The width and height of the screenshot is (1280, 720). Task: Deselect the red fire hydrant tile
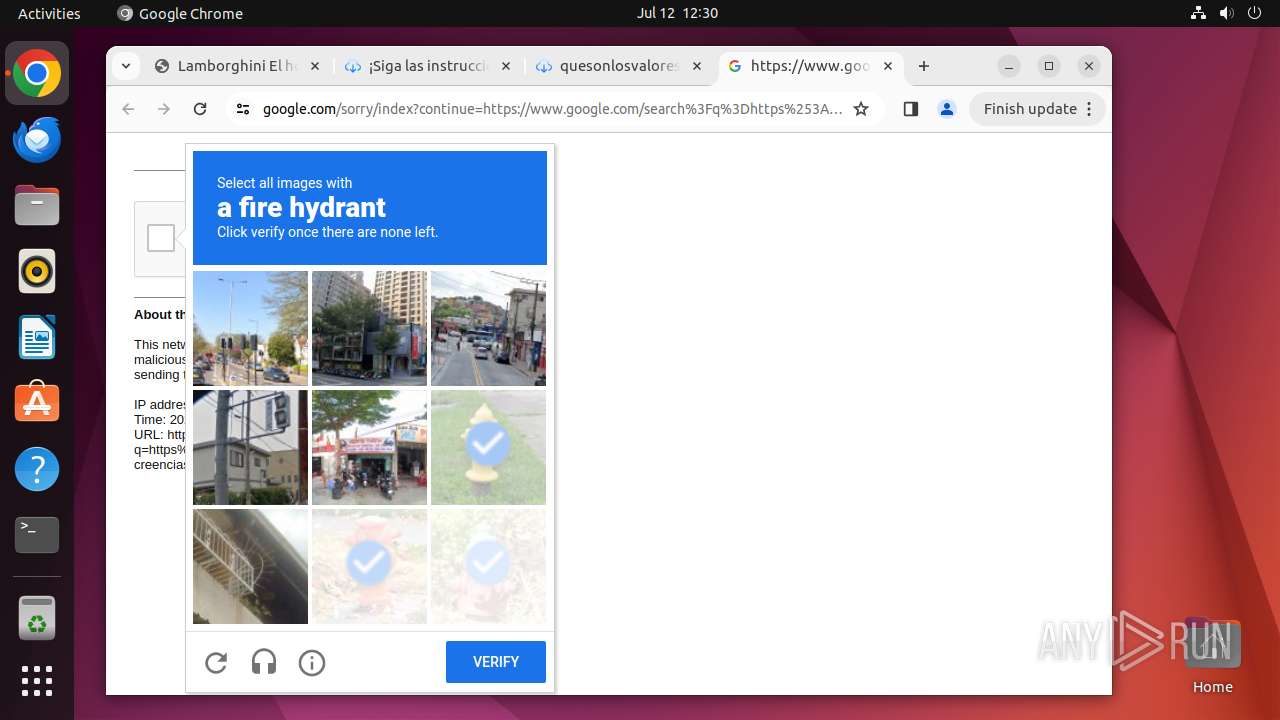(x=369, y=566)
